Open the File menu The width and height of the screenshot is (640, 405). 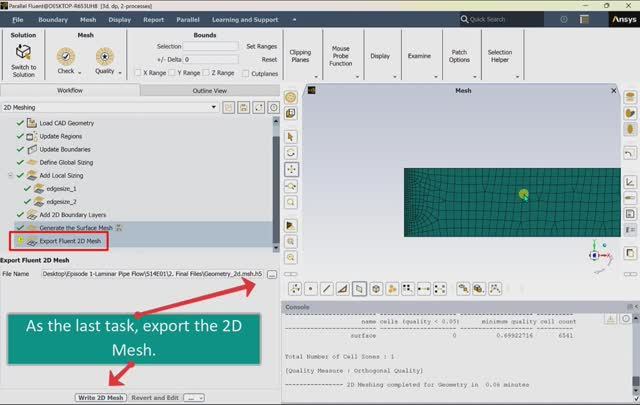click(x=18, y=20)
